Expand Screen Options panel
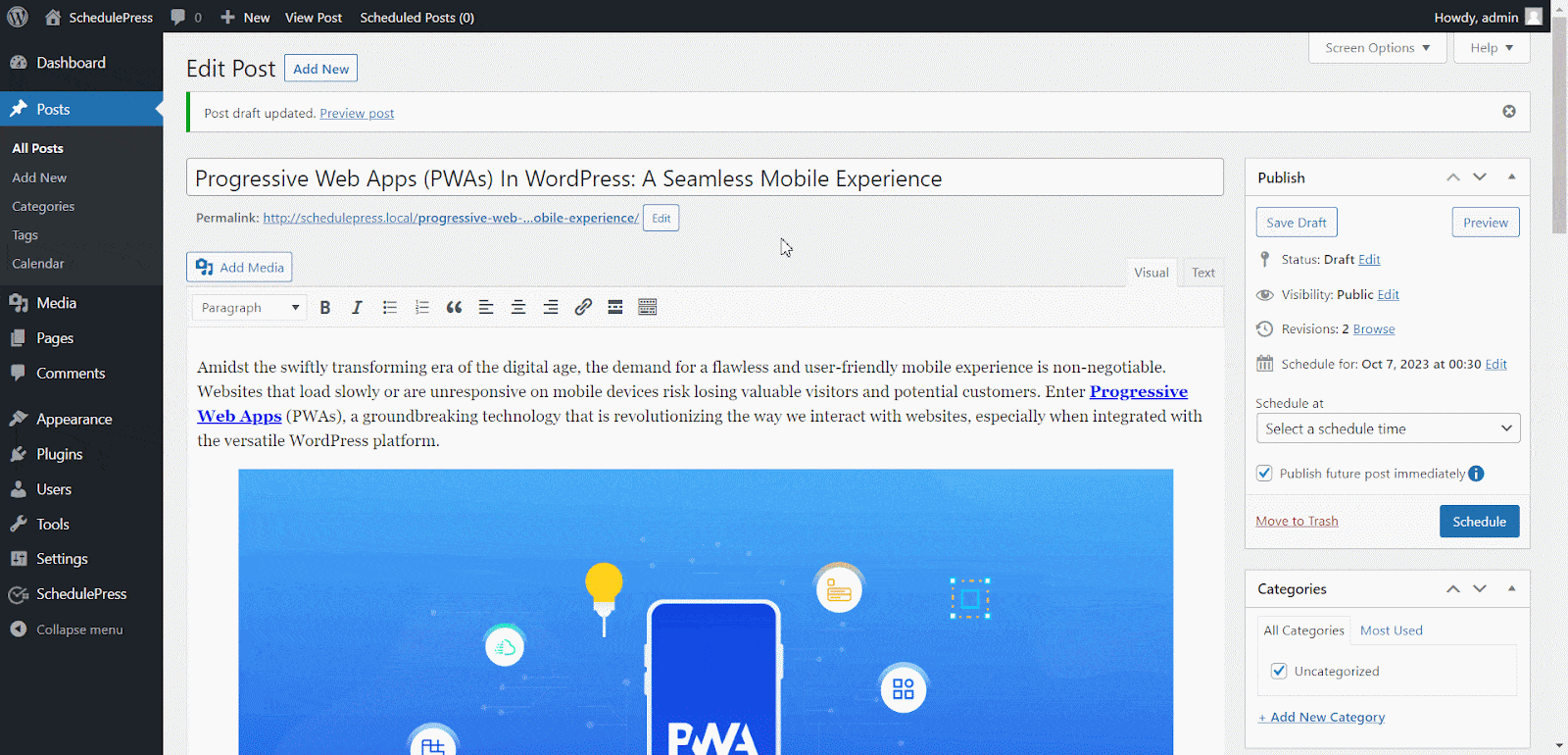Viewport: 1568px width, 755px height. pyautogui.click(x=1377, y=48)
